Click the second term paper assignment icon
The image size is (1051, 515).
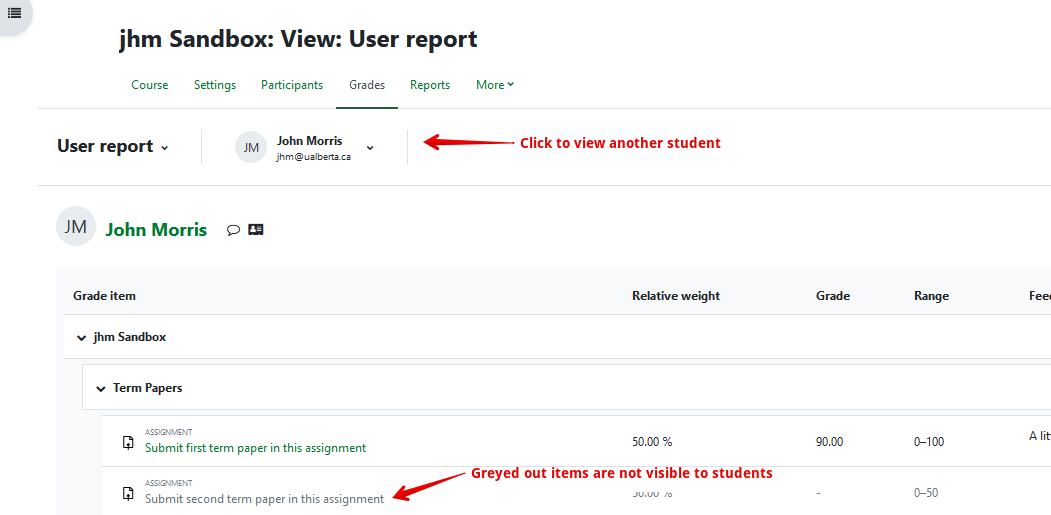coord(128,493)
